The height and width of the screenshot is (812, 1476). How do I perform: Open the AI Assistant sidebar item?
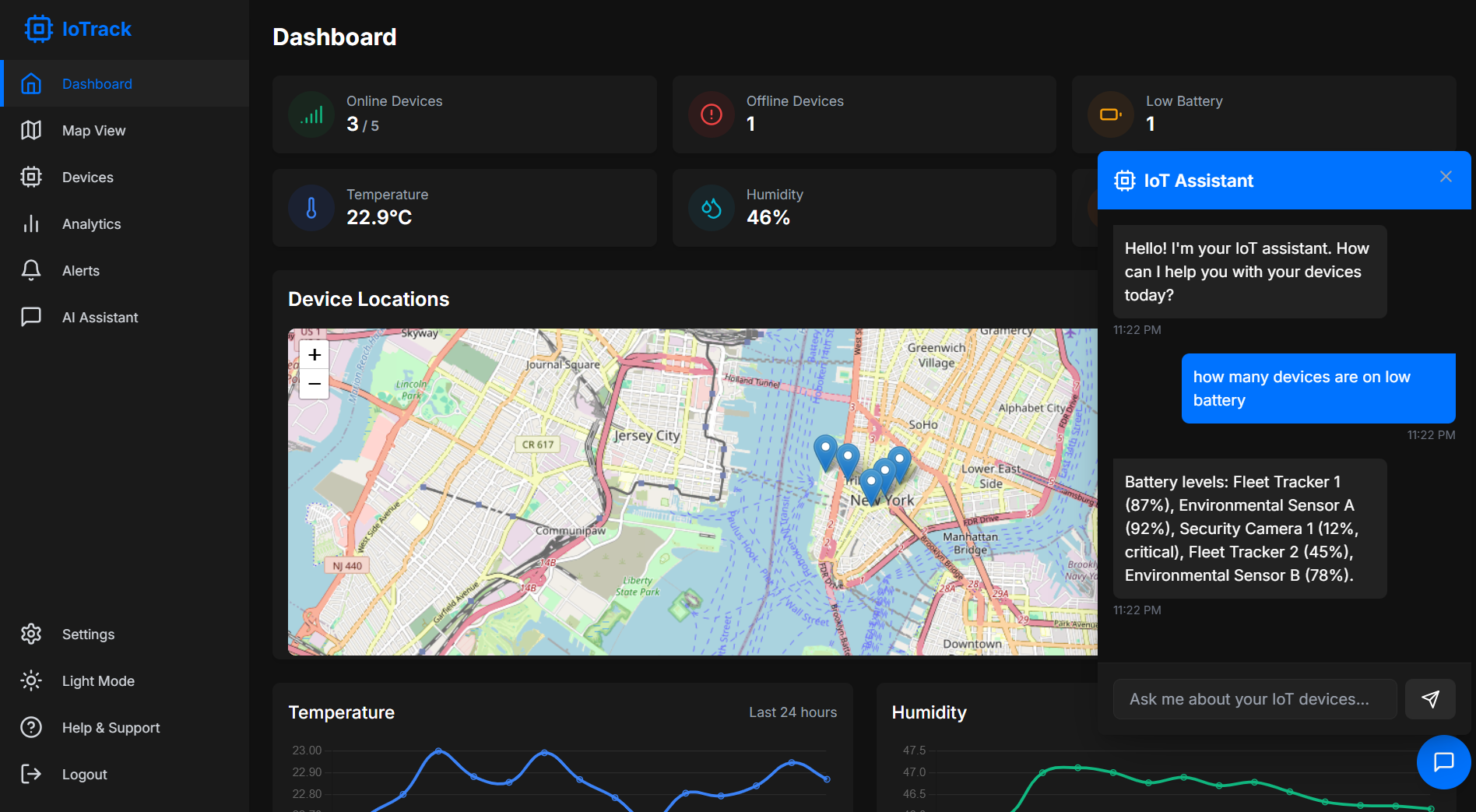100,318
